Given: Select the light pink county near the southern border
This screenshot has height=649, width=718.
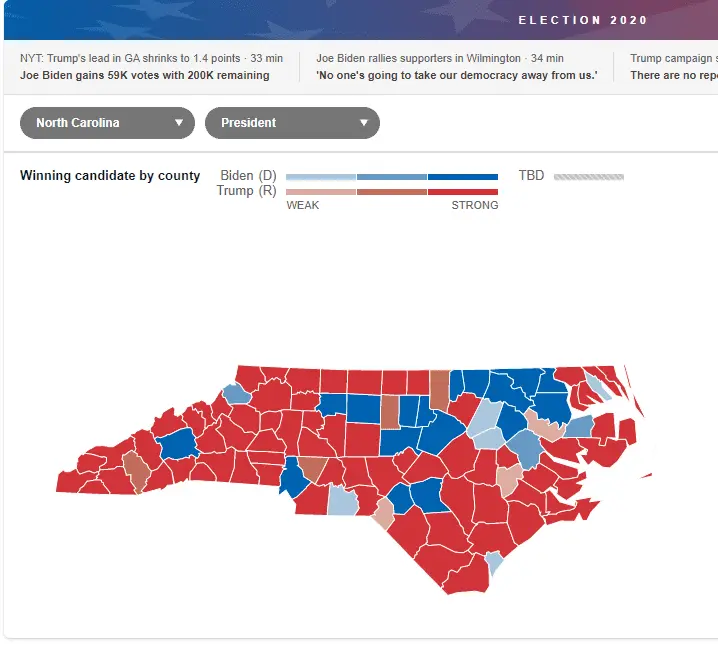Looking at the screenshot, I should coord(384,514).
